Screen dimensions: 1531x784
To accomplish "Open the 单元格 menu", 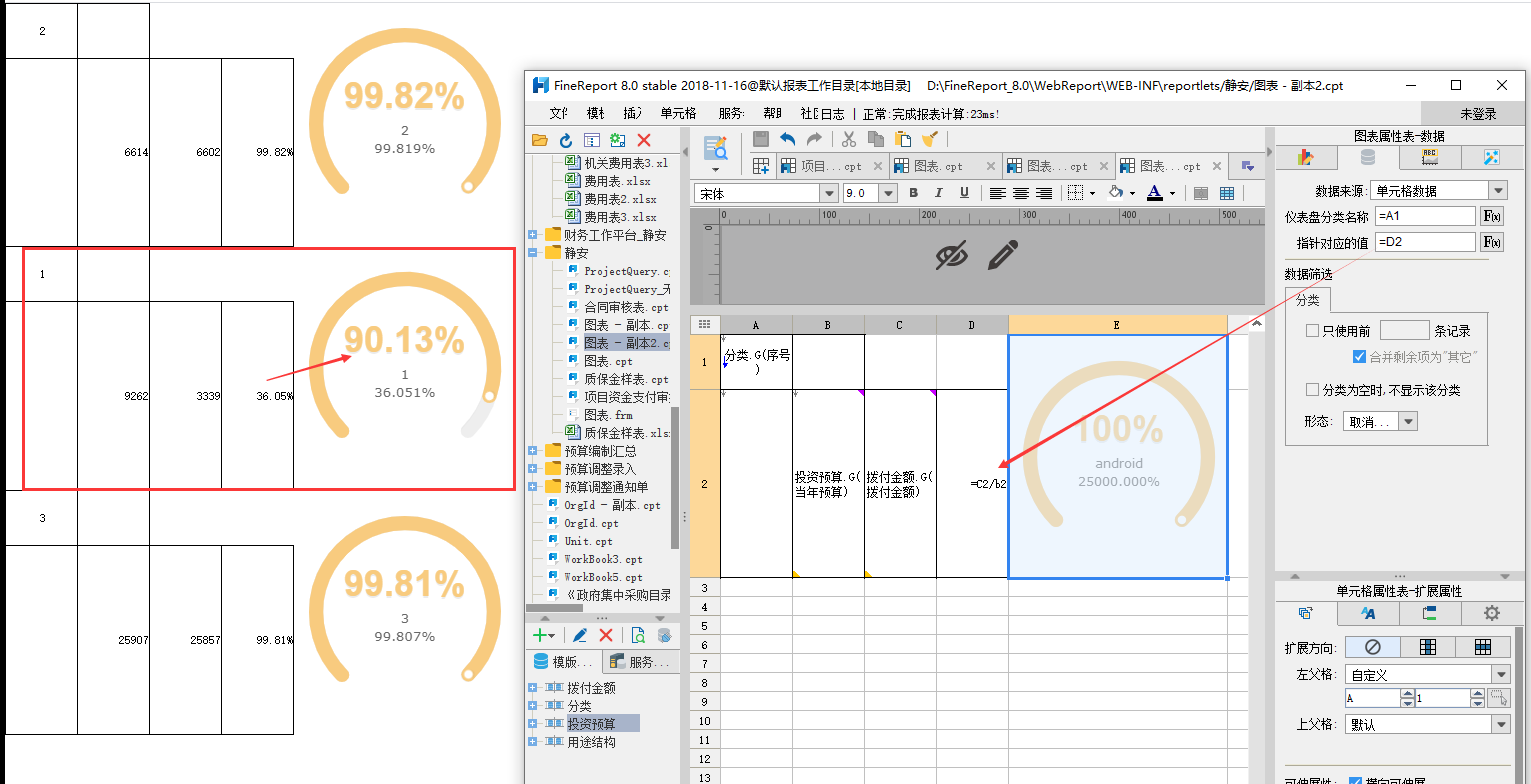I will point(678,113).
